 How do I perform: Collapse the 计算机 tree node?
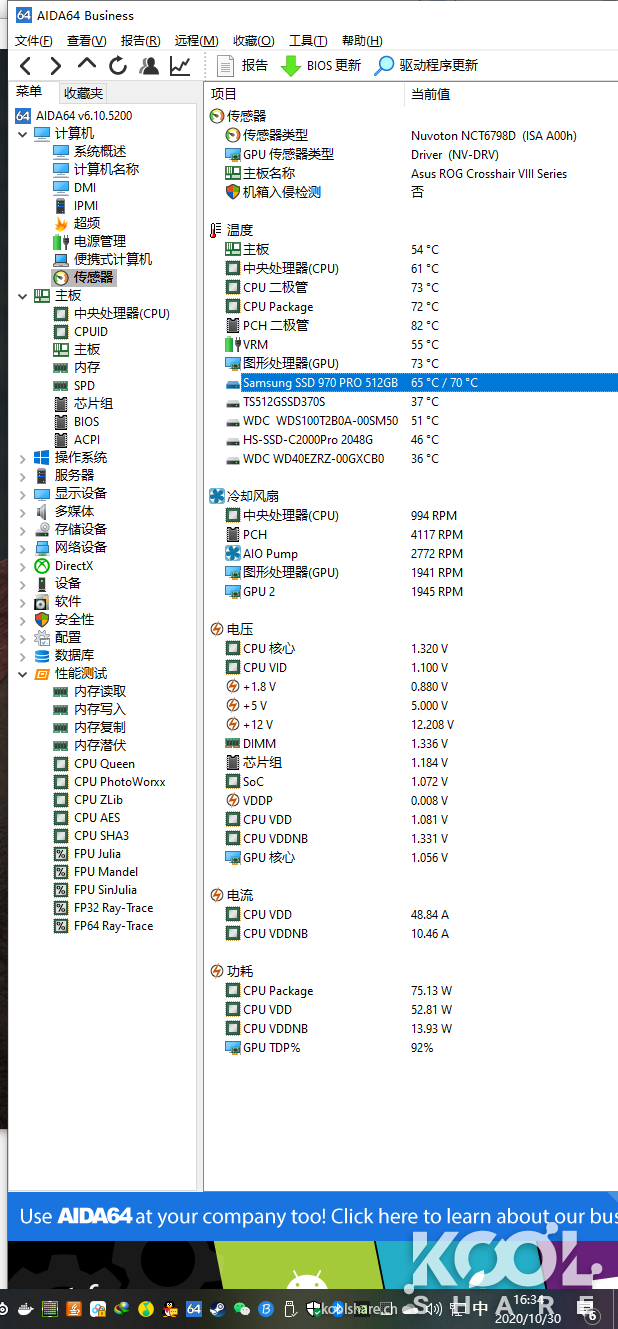tap(22, 134)
